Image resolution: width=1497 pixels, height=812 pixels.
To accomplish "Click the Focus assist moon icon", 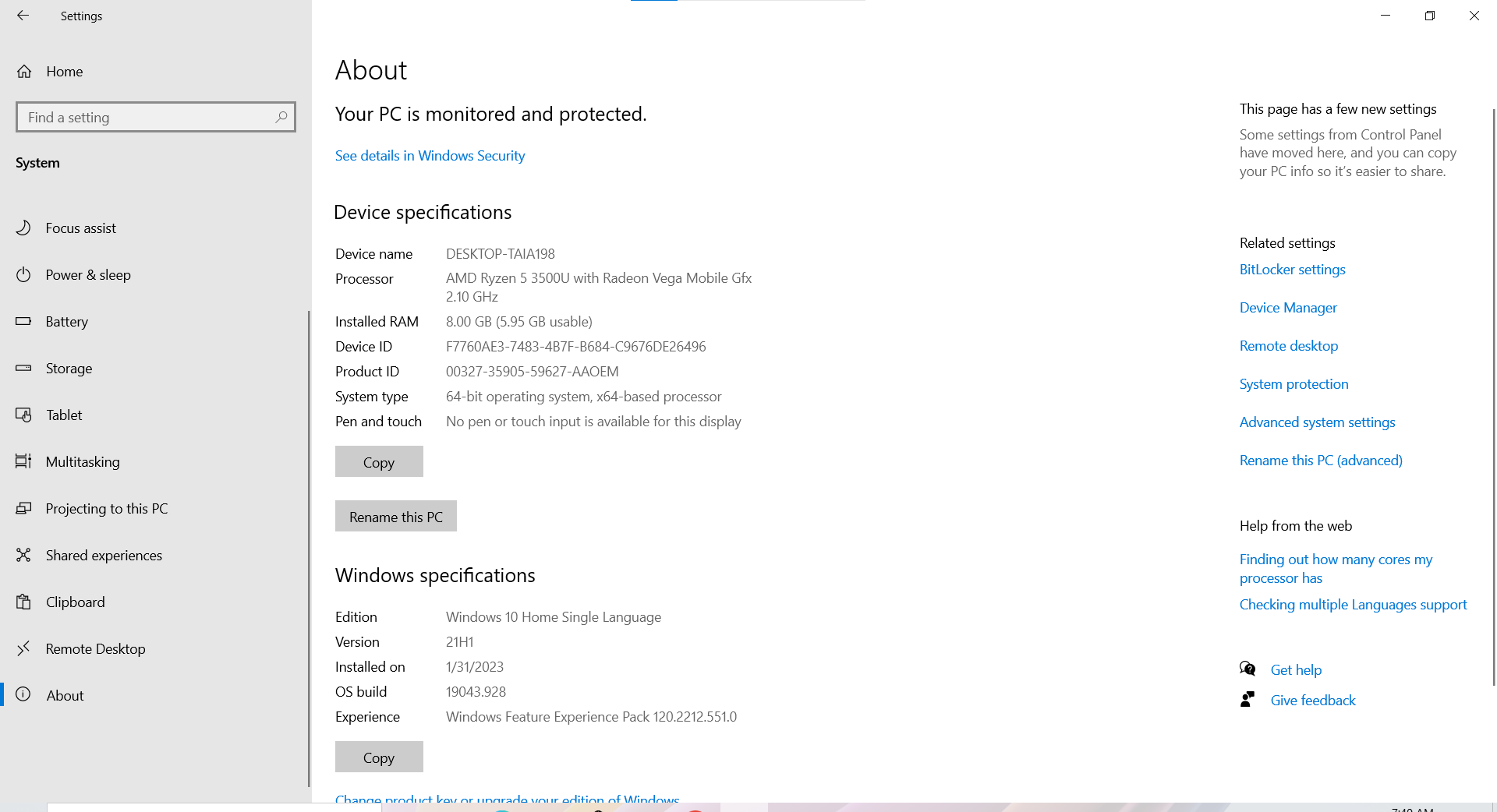I will point(23,228).
